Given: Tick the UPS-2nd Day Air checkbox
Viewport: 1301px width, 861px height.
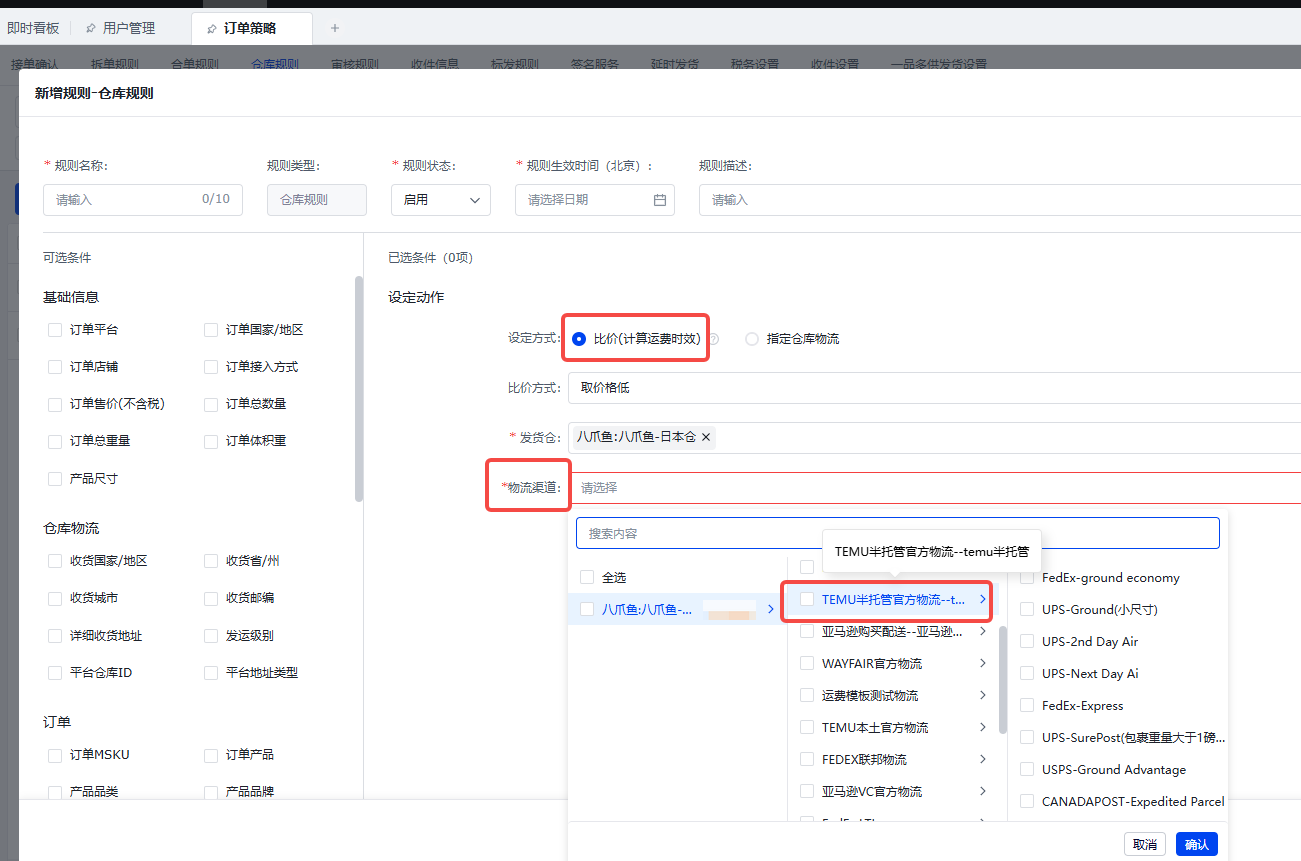Looking at the screenshot, I should pos(1027,642).
